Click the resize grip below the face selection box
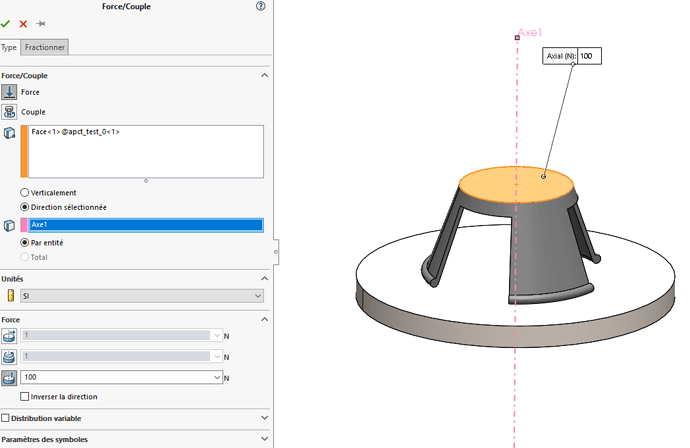This screenshot has width=690, height=448. click(x=146, y=181)
